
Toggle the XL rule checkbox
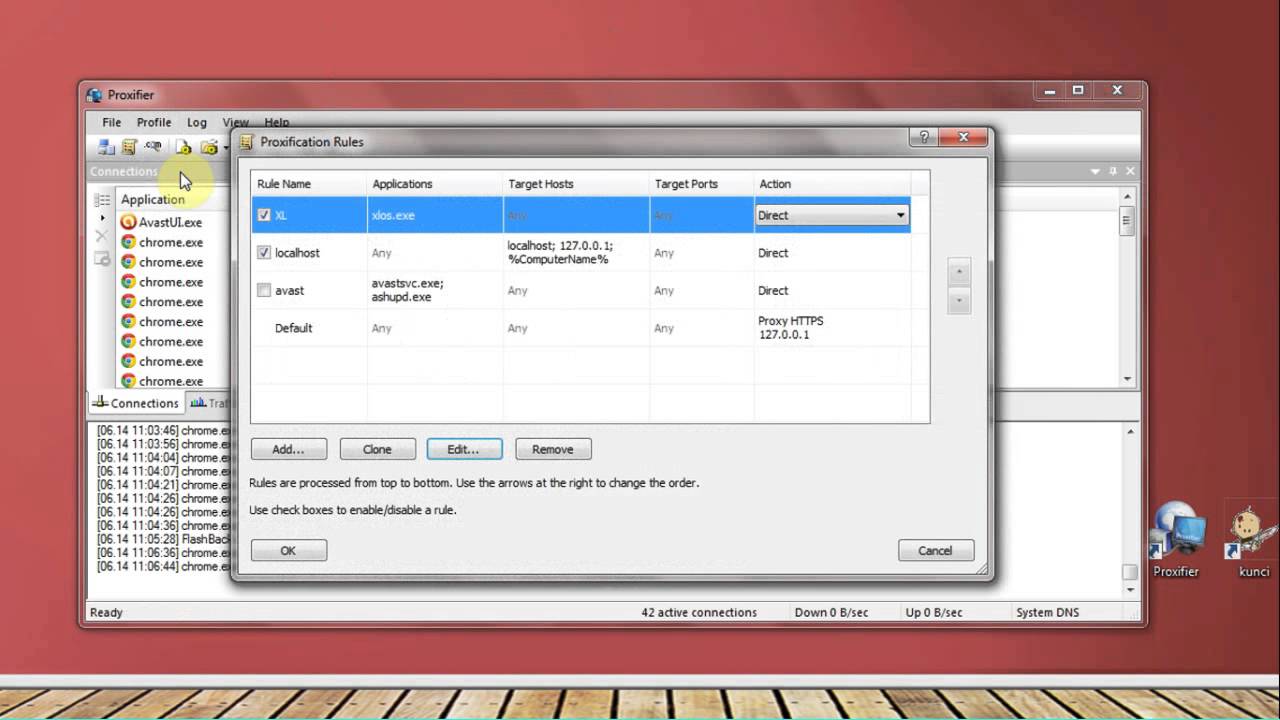point(264,215)
